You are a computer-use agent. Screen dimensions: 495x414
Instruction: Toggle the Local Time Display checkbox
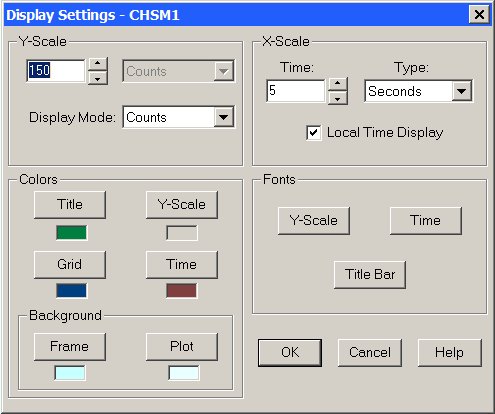click(313, 133)
